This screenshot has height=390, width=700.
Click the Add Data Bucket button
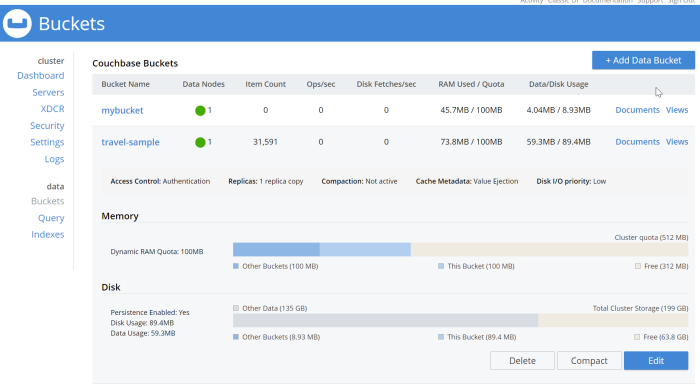(x=643, y=60)
